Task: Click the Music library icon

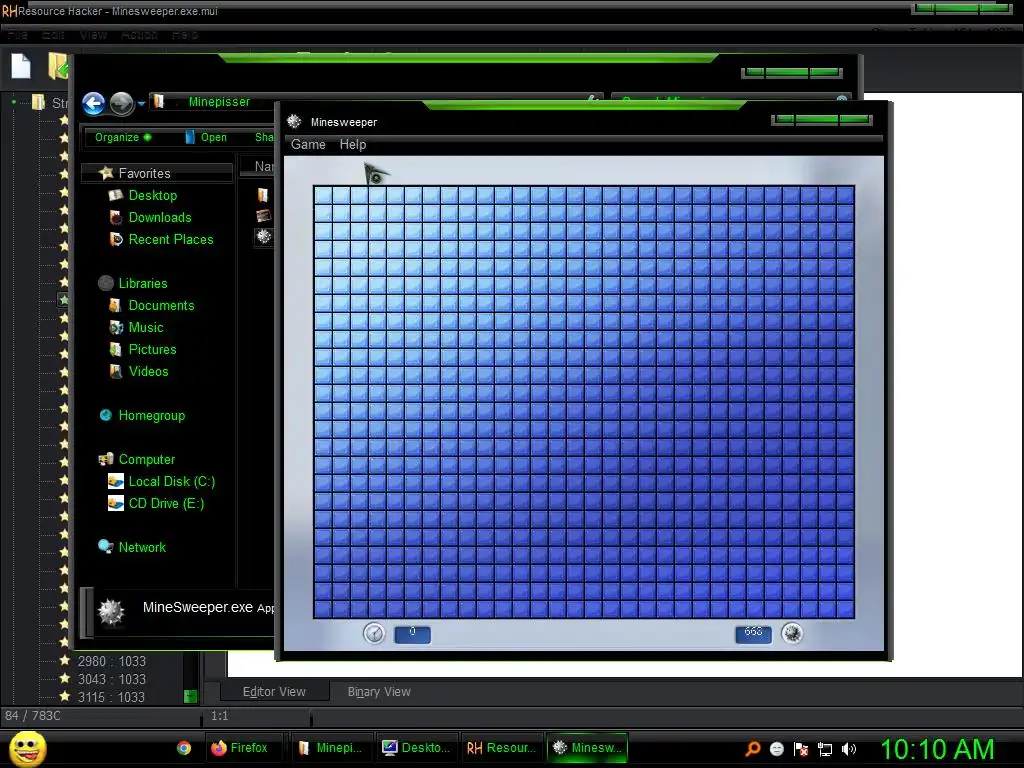Action: 116,327
